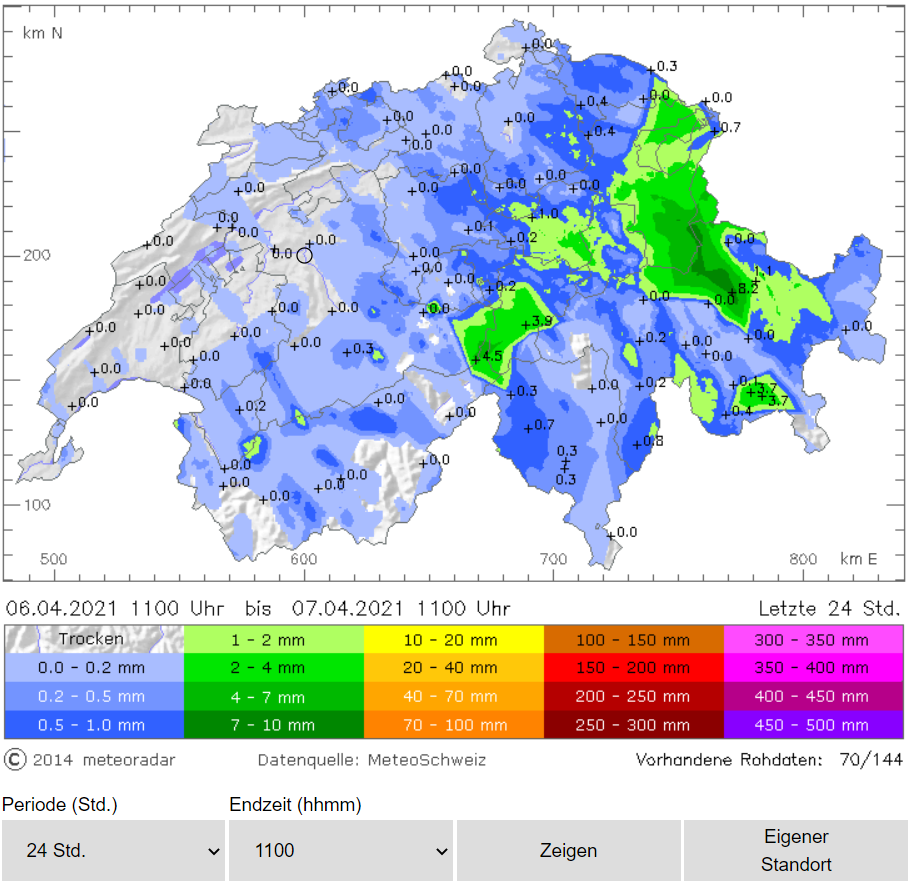Click the Eigener Standort button
The height and width of the screenshot is (882, 910).
pyautogui.click(x=796, y=850)
